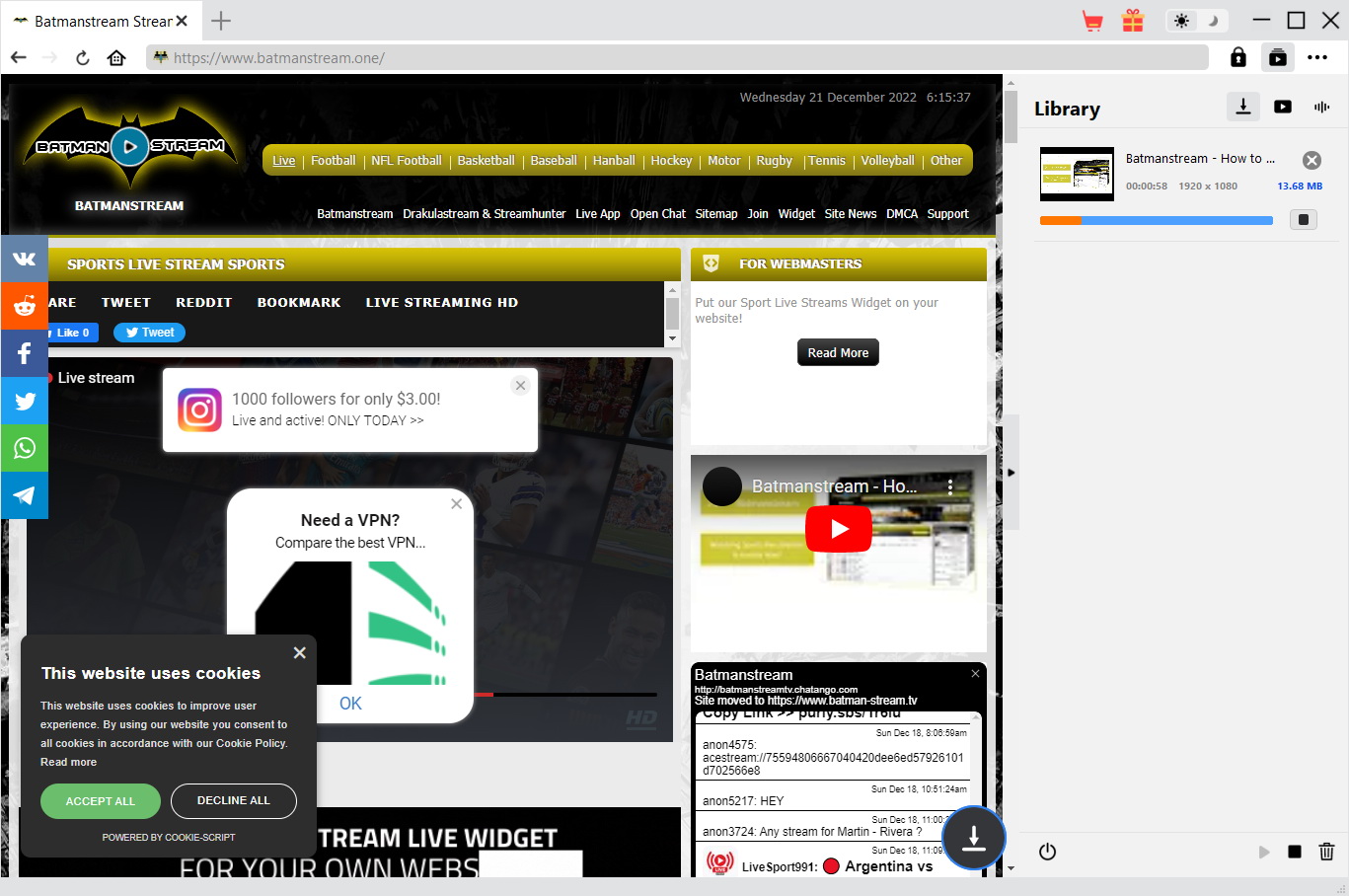The height and width of the screenshot is (896, 1349).
Task: Accept all cookies on the banner
Action: [x=100, y=801]
